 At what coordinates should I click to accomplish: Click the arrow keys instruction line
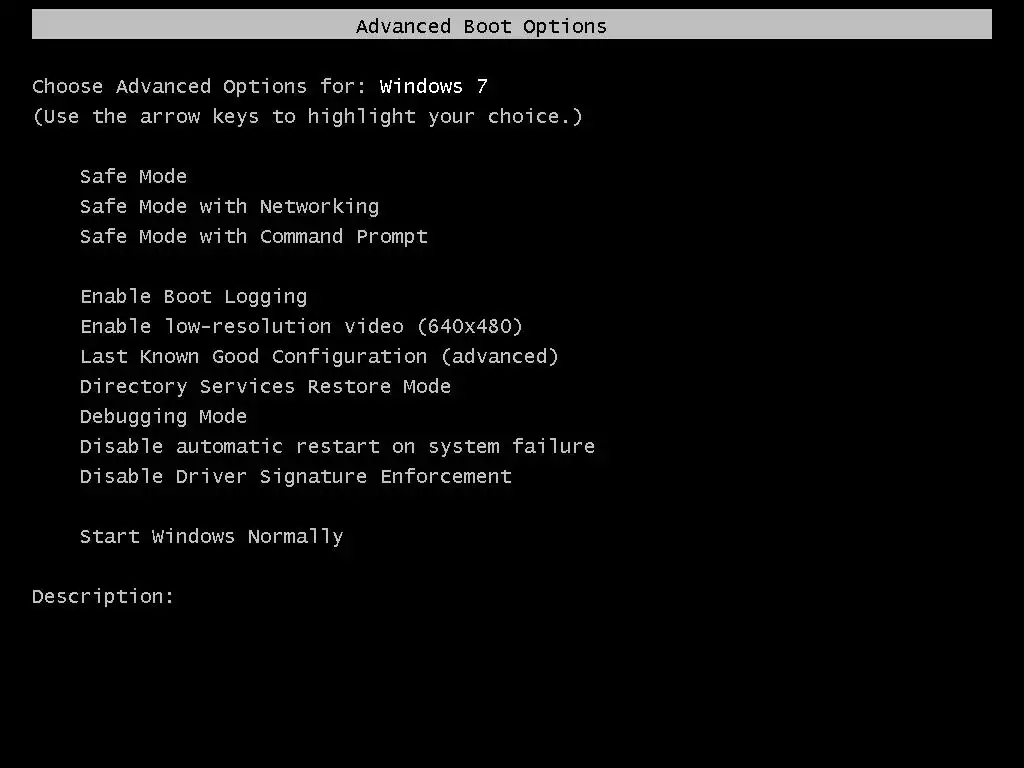(x=307, y=117)
